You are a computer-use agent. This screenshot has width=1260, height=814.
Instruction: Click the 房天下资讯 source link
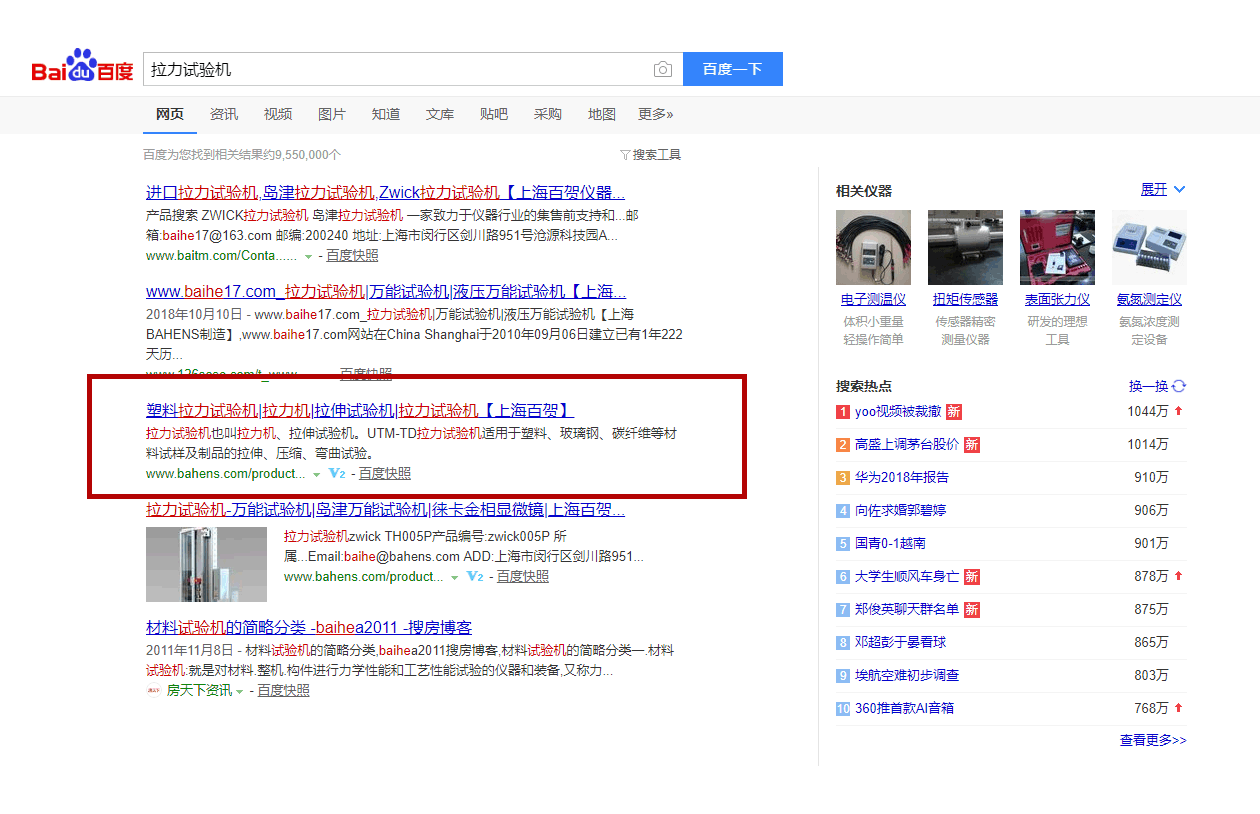tap(199, 690)
